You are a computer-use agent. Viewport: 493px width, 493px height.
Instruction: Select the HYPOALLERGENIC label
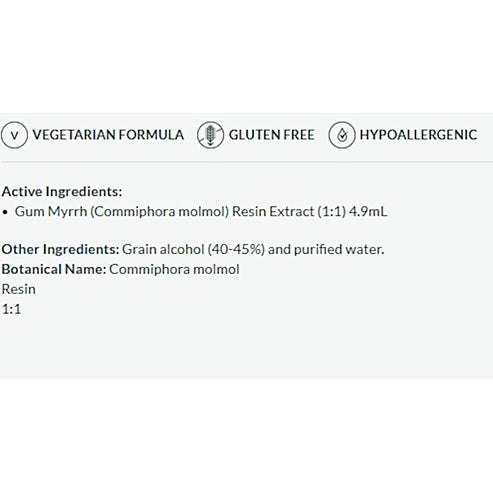coord(418,135)
